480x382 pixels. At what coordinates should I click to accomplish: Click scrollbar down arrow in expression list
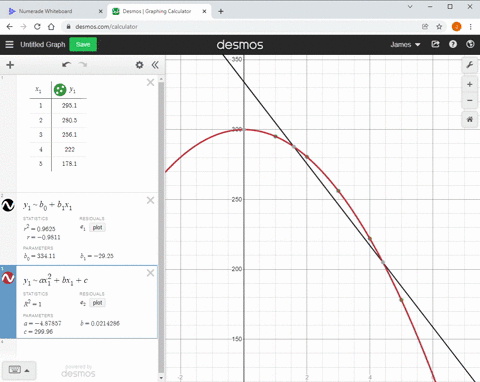(161, 378)
